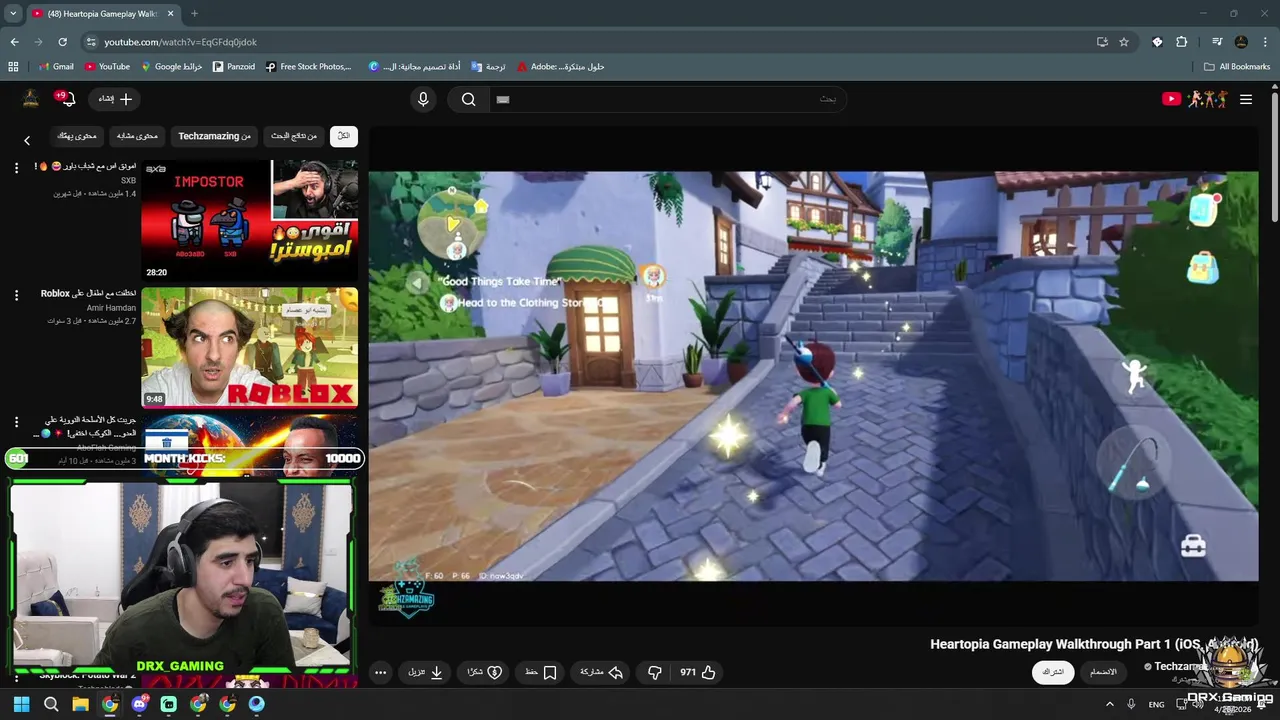The image size is (1280, 720).
Task: Click the create video plus button
Action: pyautogui.click(x=115, y=99)
